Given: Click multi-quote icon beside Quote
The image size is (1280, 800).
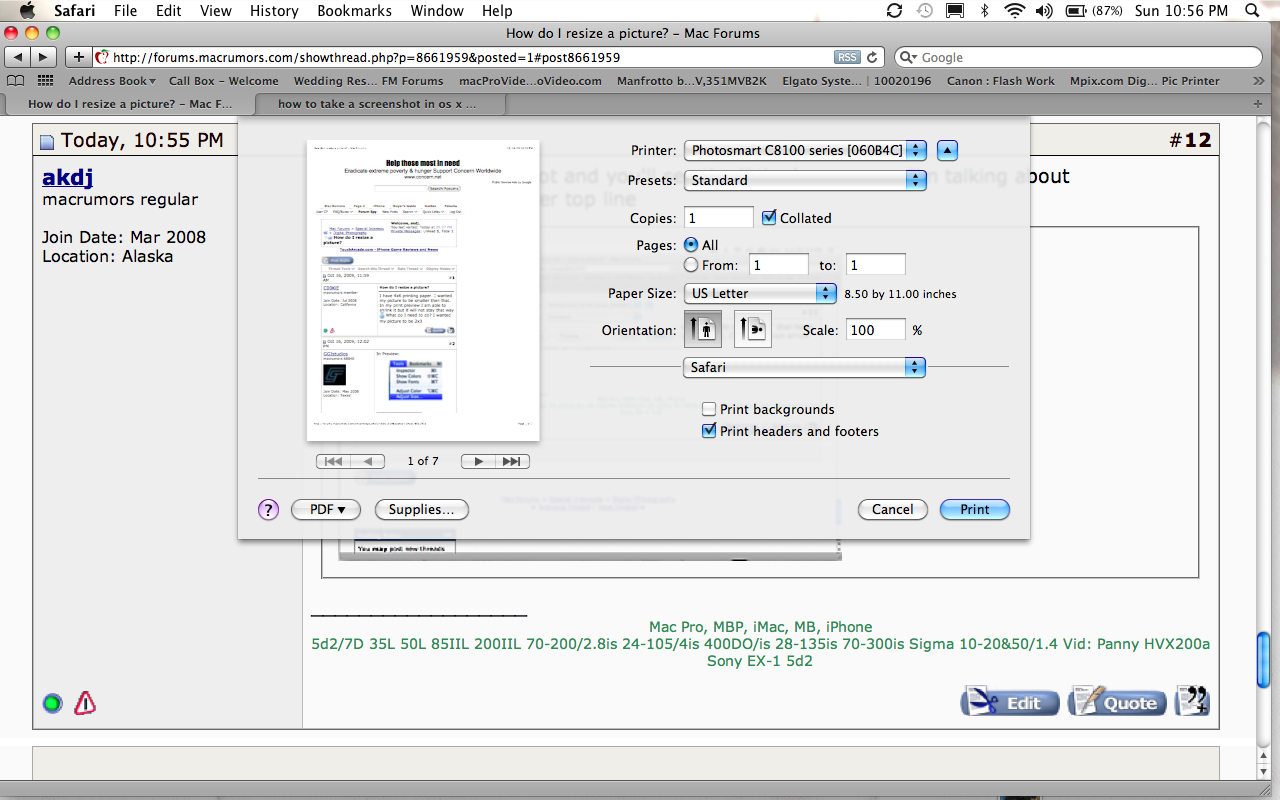Looking at the screenshot, I should [x=1193, y=701].
